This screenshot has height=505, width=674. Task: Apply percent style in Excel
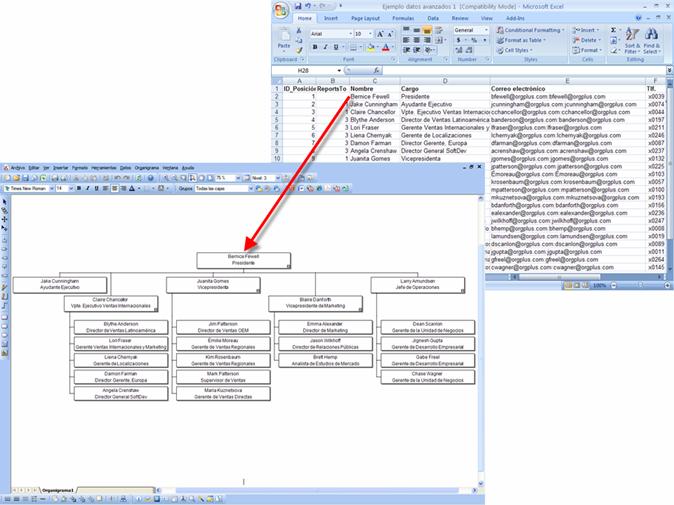coord(474,40)
